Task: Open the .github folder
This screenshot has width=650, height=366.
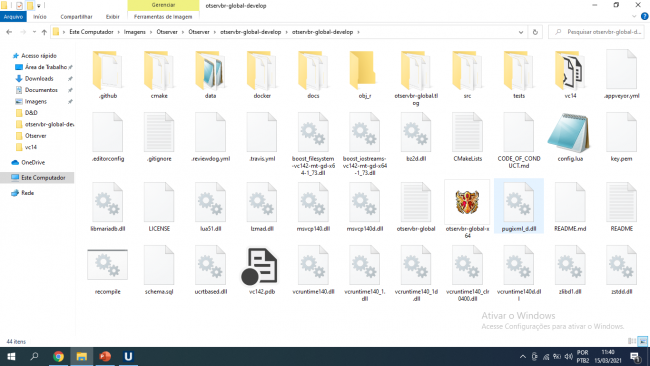Action: [108, 75]
